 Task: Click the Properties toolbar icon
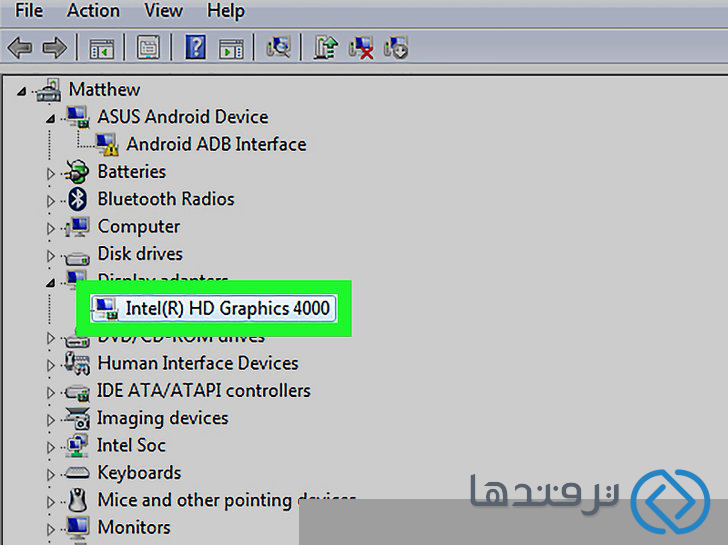(x=149, y=47)
